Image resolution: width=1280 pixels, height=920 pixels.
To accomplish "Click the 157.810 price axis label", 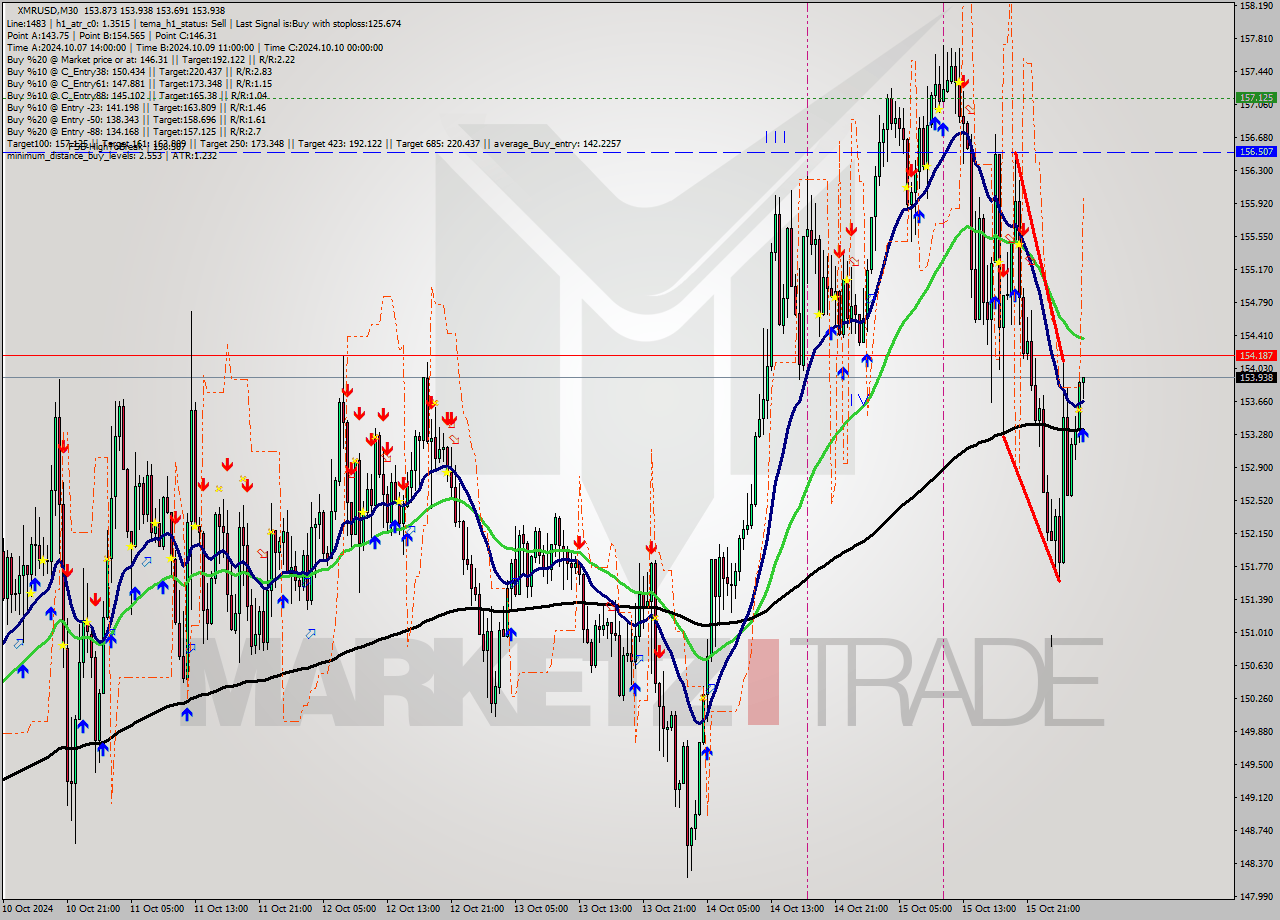I will click(1256, 39).
